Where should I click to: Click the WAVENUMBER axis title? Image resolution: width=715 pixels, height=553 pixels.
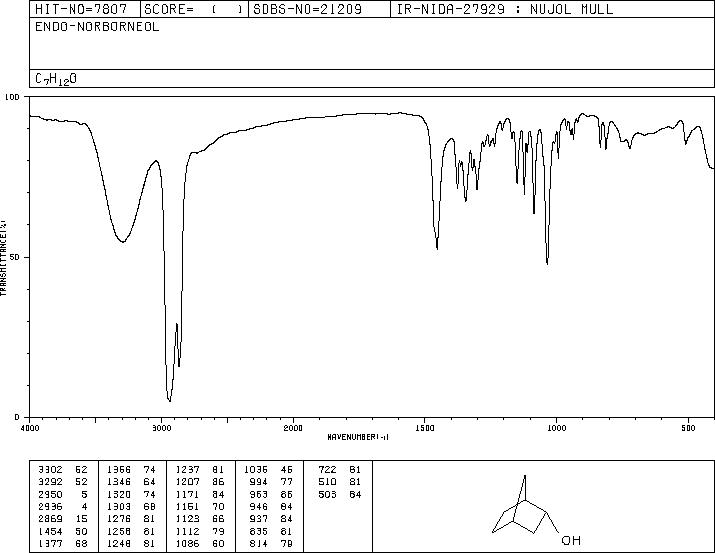(x=358, y=437)
